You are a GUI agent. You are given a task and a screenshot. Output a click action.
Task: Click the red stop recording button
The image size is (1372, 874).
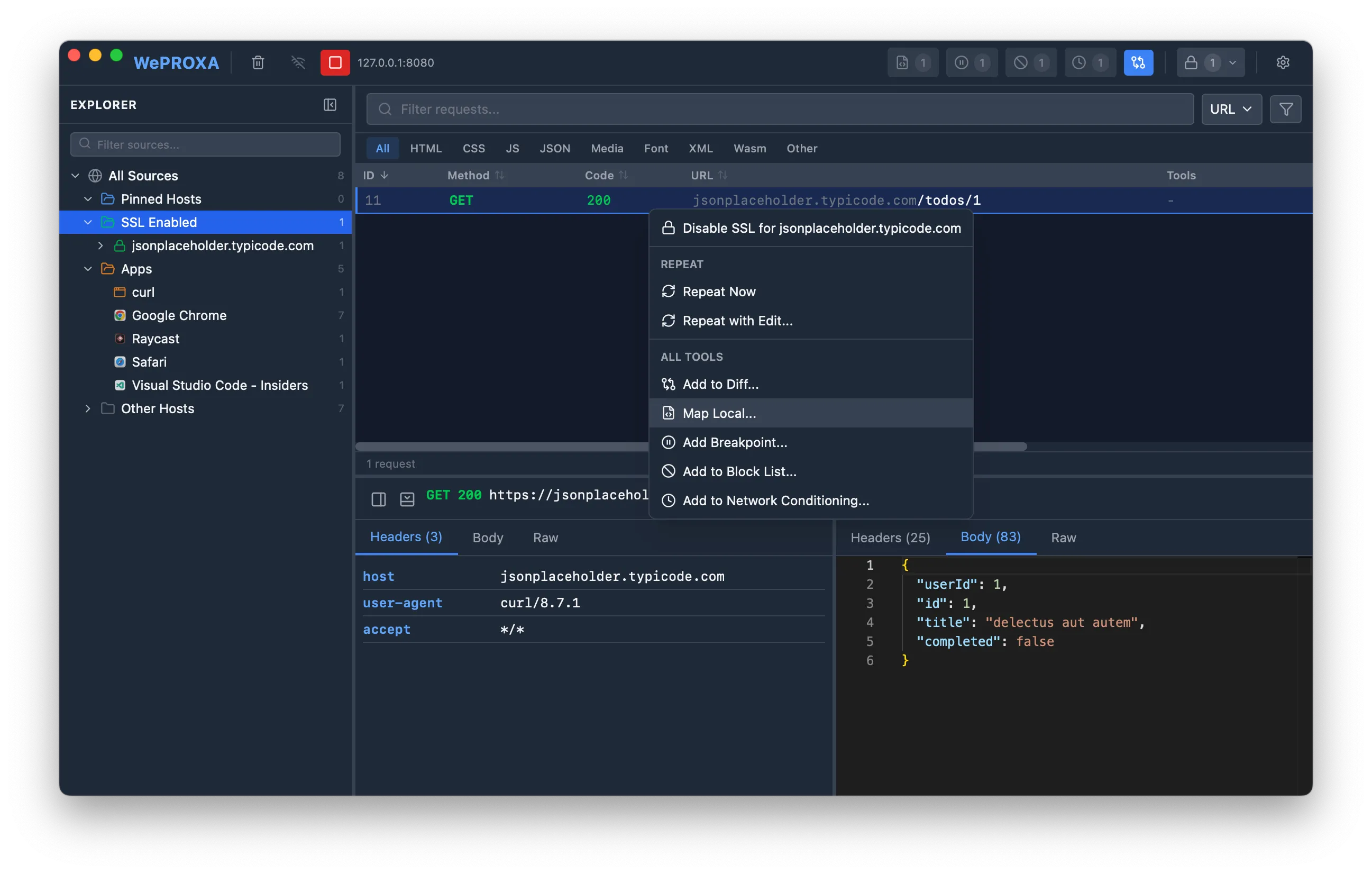[335, 62]
